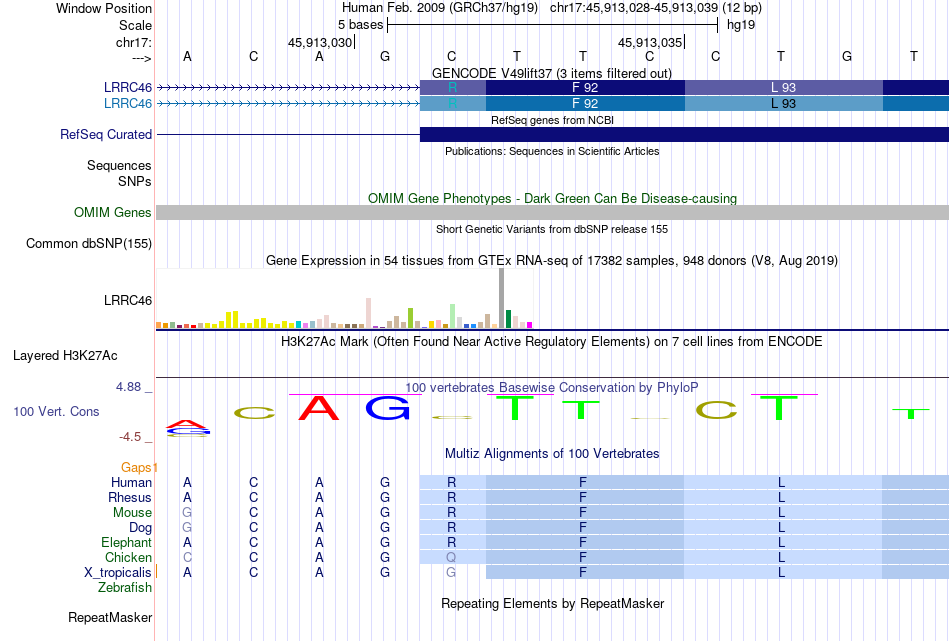Click the dbSNP release 155 track title
Image resolution: width=950 pixels, height=641 pixels.
[x=552, y=229]
